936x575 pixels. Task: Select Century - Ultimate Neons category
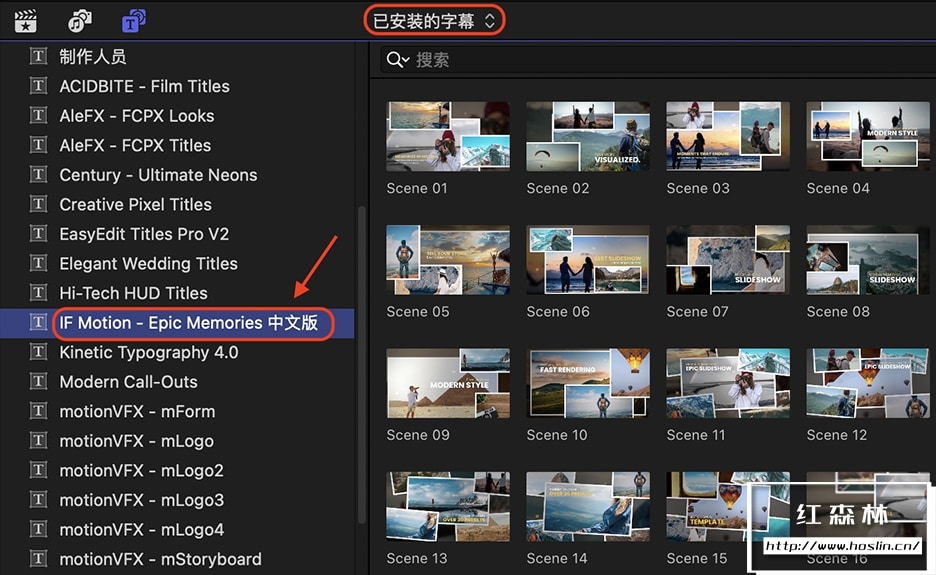[177, 175]
